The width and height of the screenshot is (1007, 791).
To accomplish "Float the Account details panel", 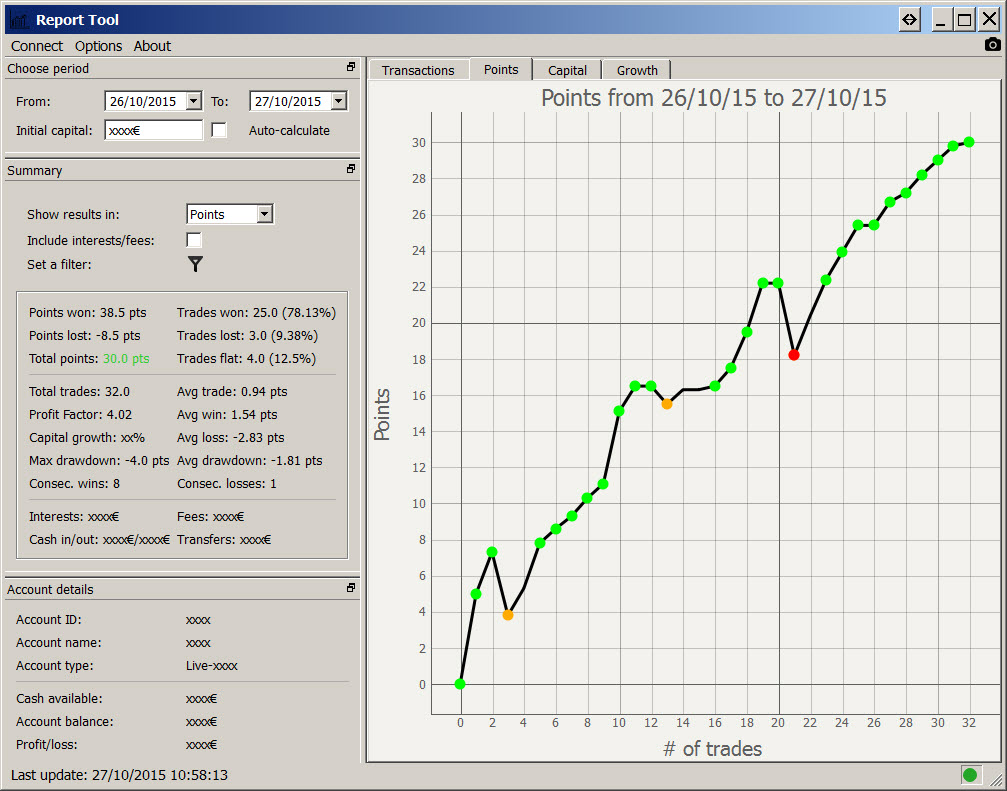I will coord(351,588).
